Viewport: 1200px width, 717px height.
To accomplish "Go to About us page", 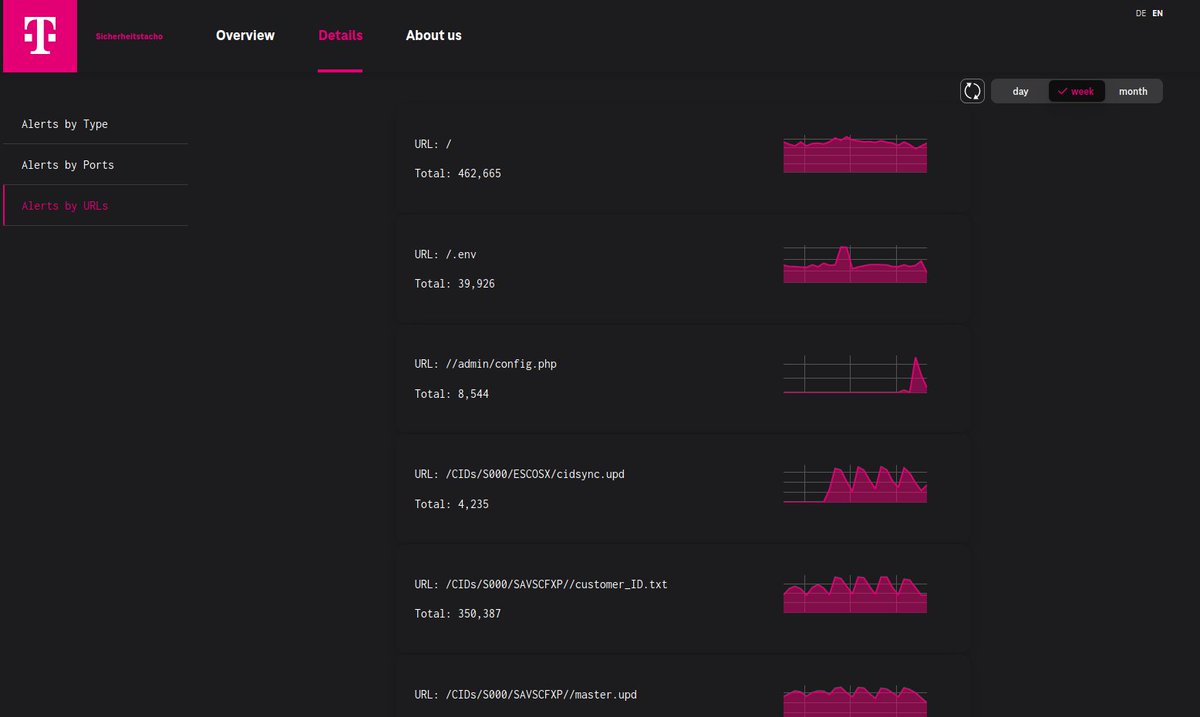I will point(434,35).
